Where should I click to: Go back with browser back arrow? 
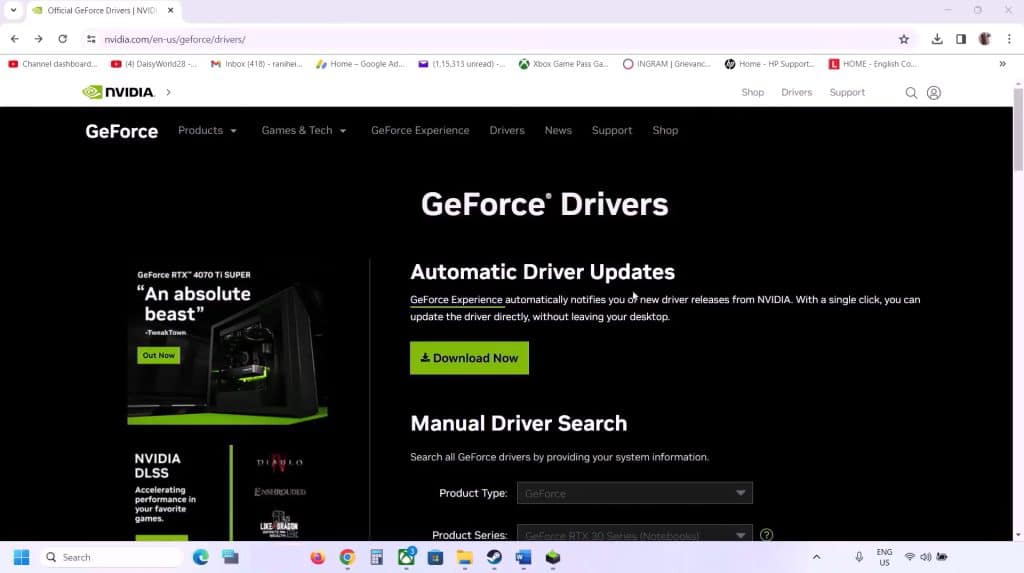click(x=14, y=39)
